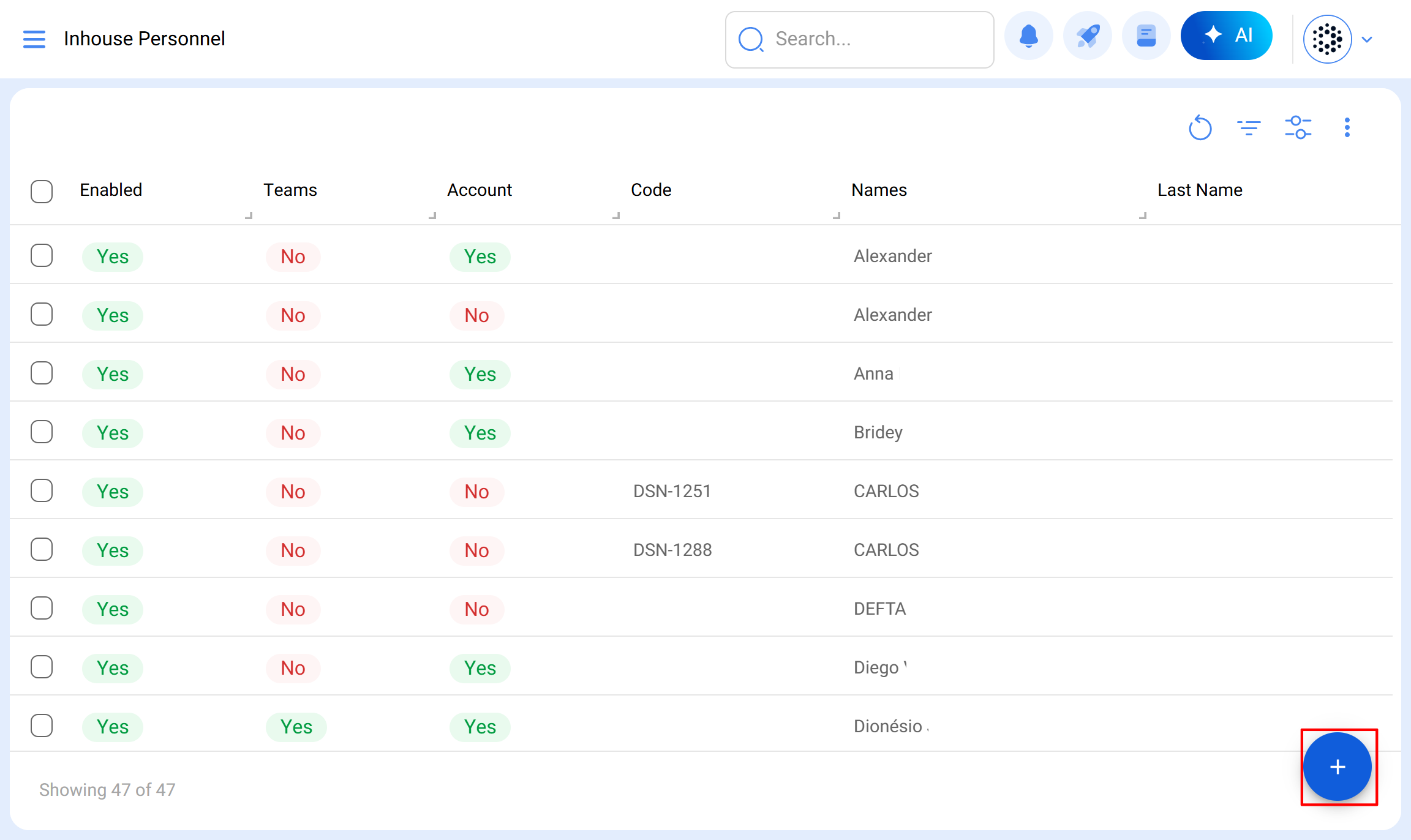Viewport: 1411px width, 840px height.
Task: Tick the DEFTA row checkbox
Action: (42, 609)
